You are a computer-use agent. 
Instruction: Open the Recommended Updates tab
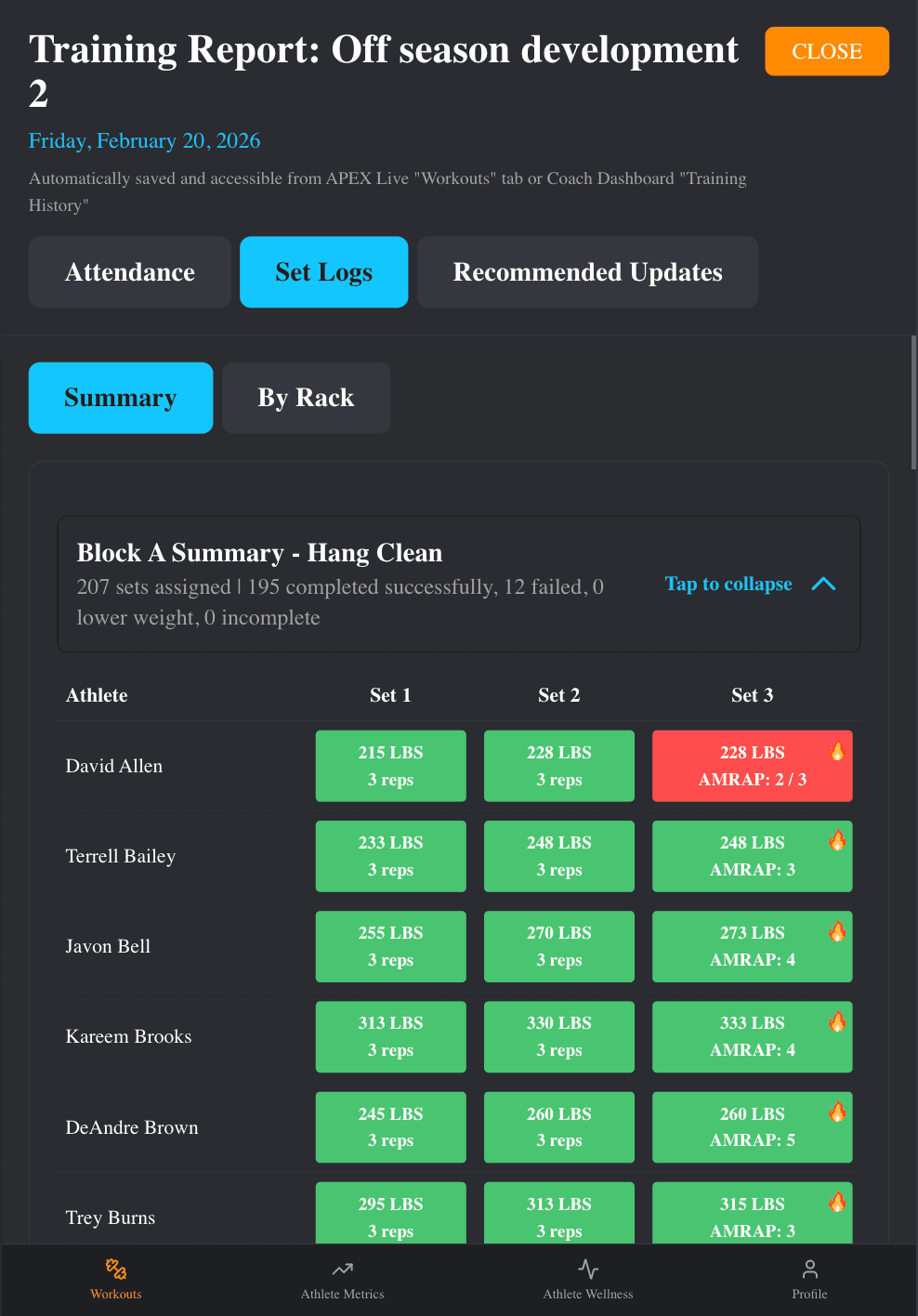[x=587, y=271]
